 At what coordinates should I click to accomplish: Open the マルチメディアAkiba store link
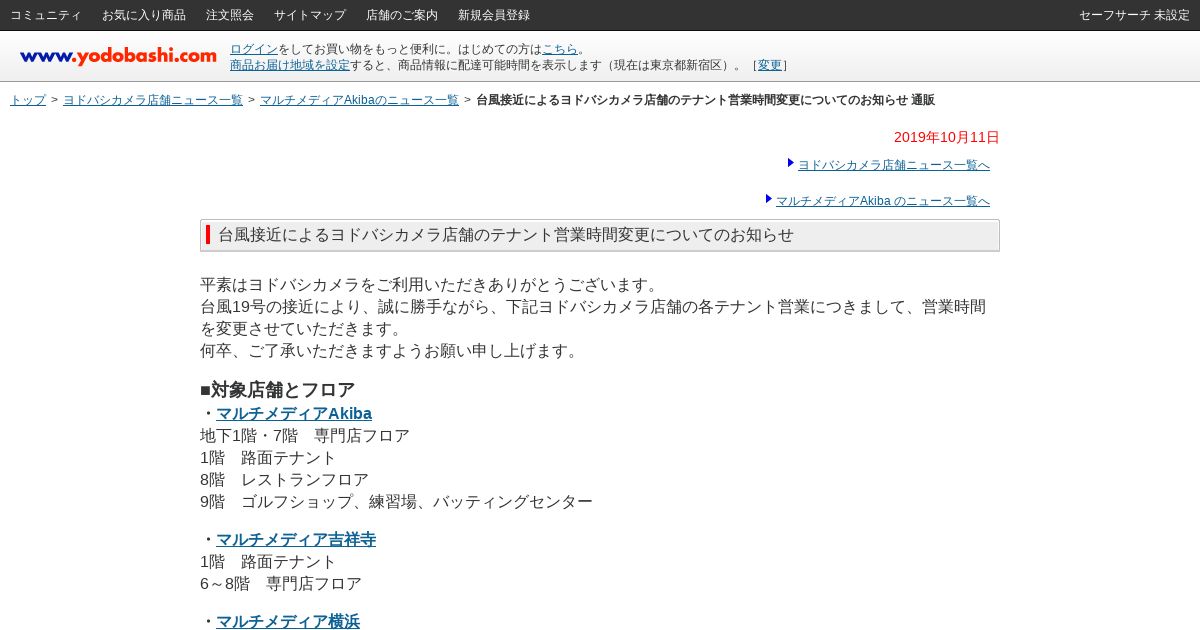[294, 414]
